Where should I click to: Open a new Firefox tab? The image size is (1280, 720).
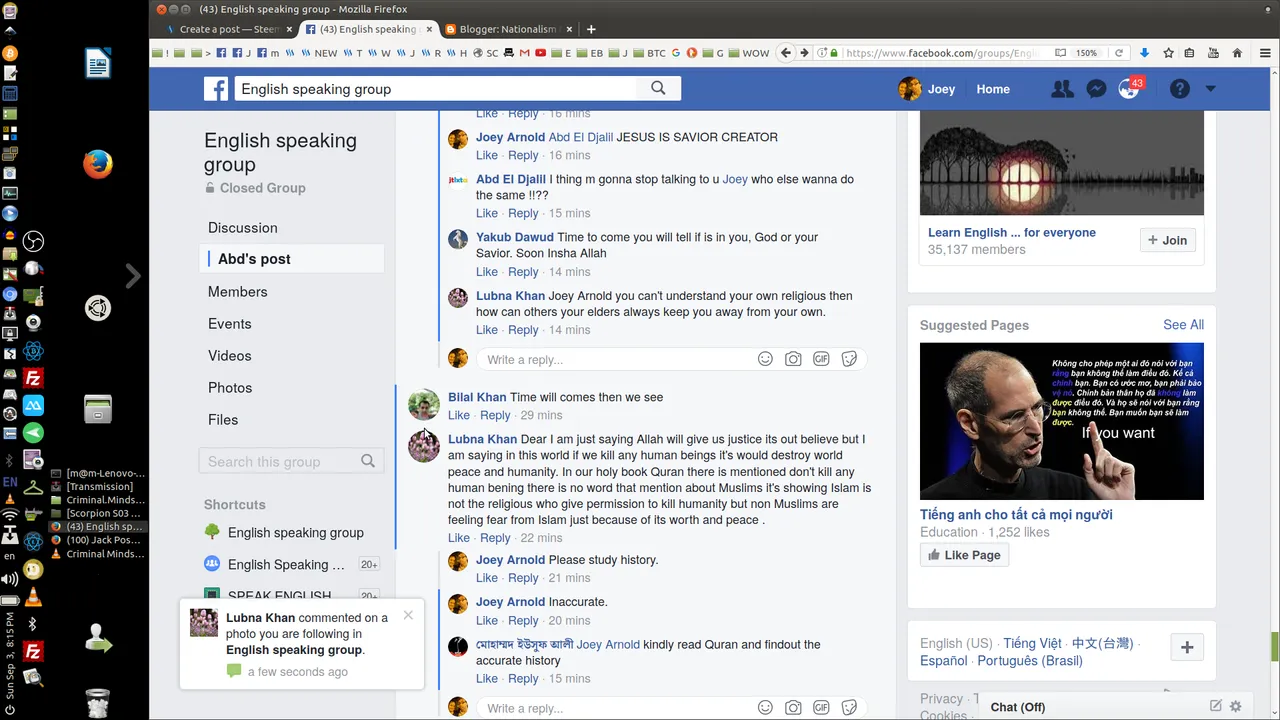pos(591,29)
